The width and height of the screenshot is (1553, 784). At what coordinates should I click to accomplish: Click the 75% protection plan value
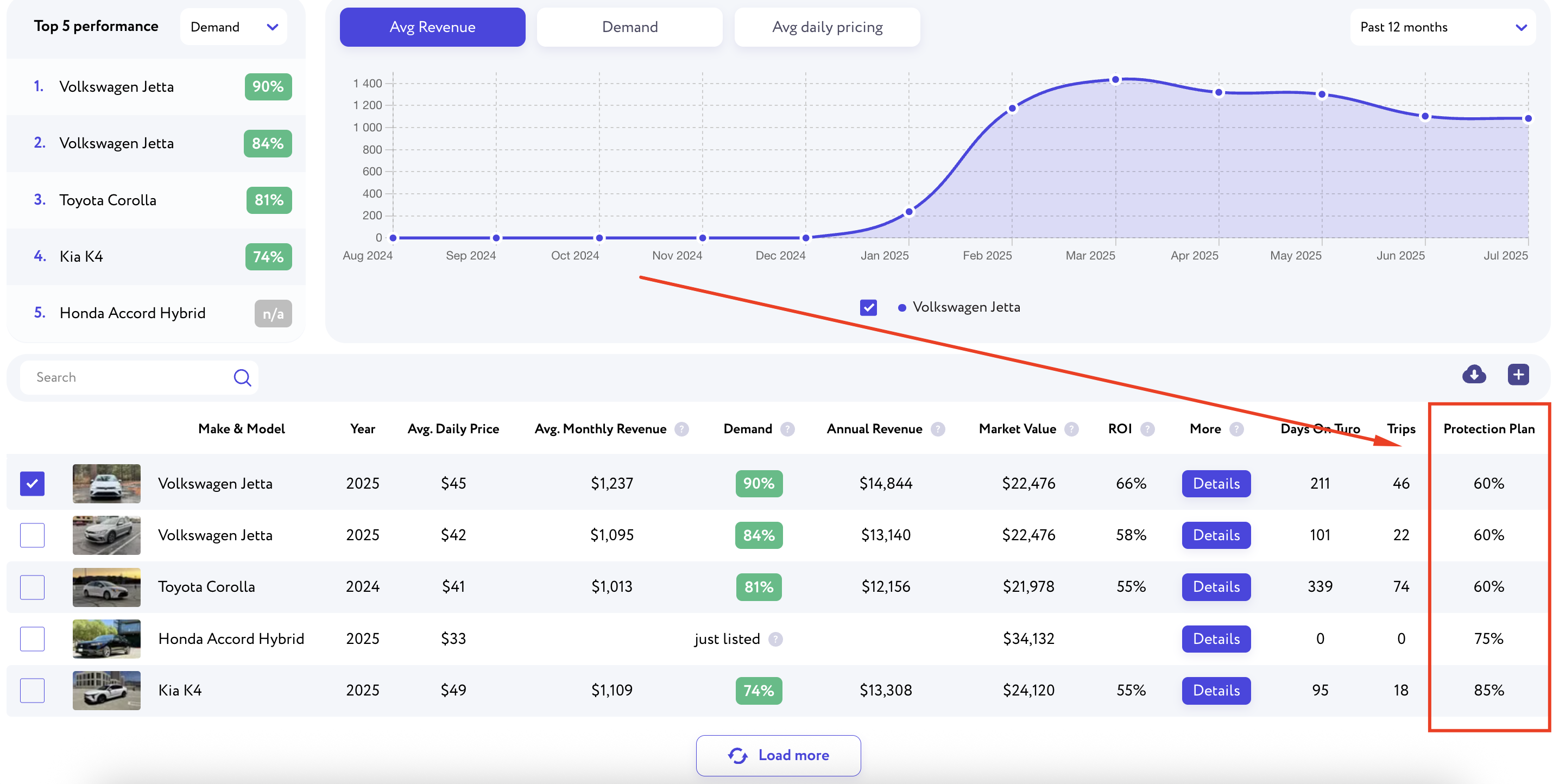click(1488, 639)
